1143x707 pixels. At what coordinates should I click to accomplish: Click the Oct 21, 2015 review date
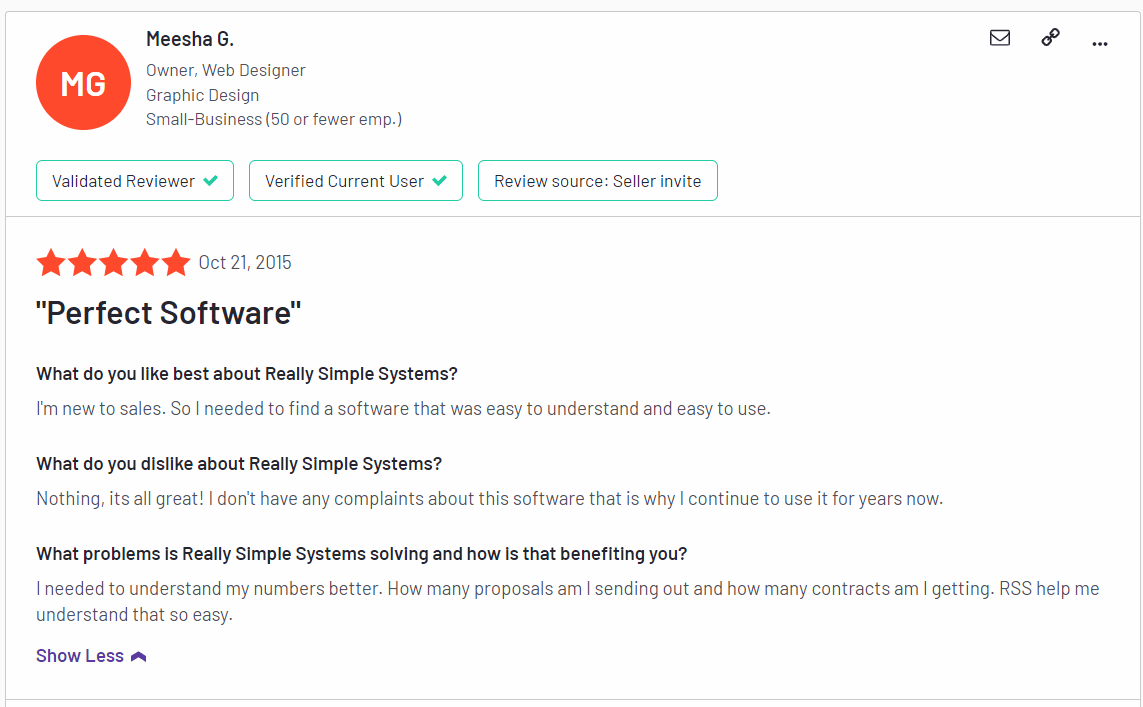245,262
